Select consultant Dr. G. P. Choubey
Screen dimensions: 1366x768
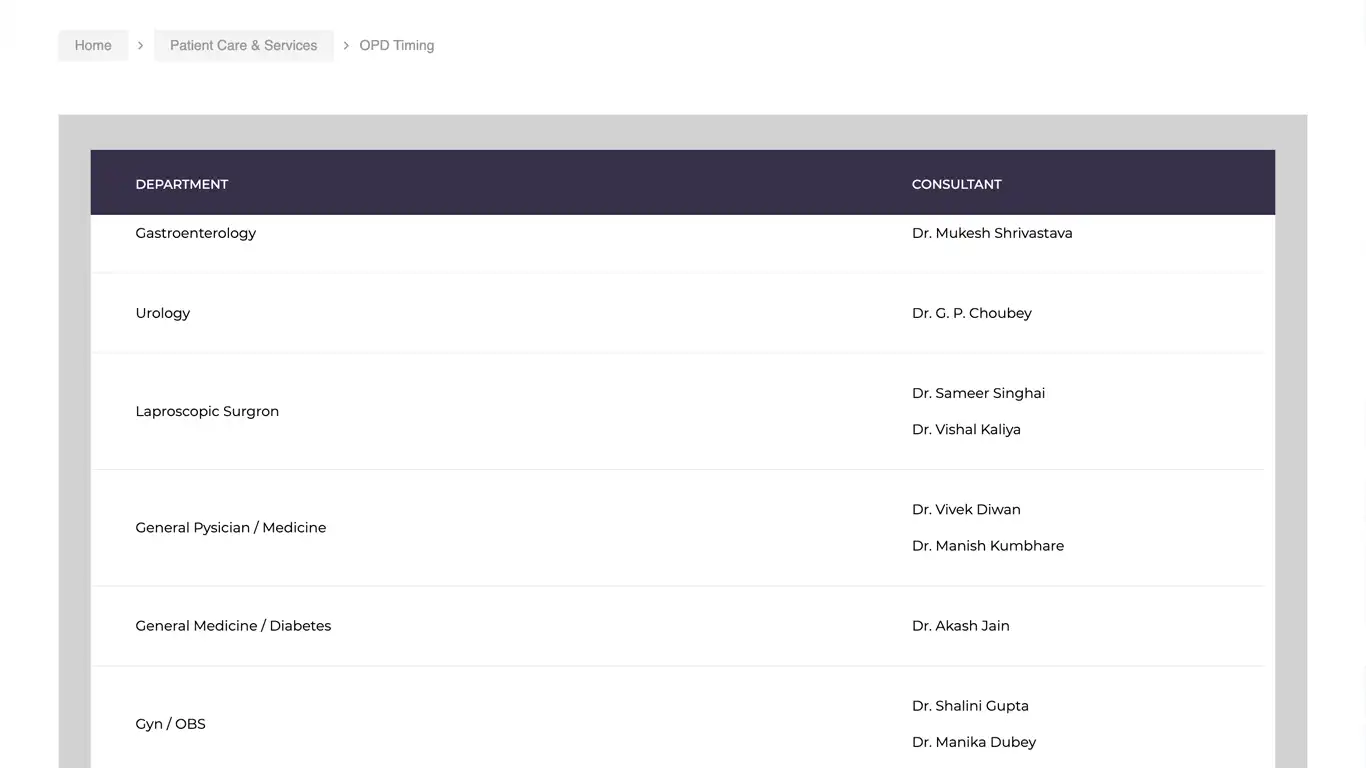tap(971, 313)
